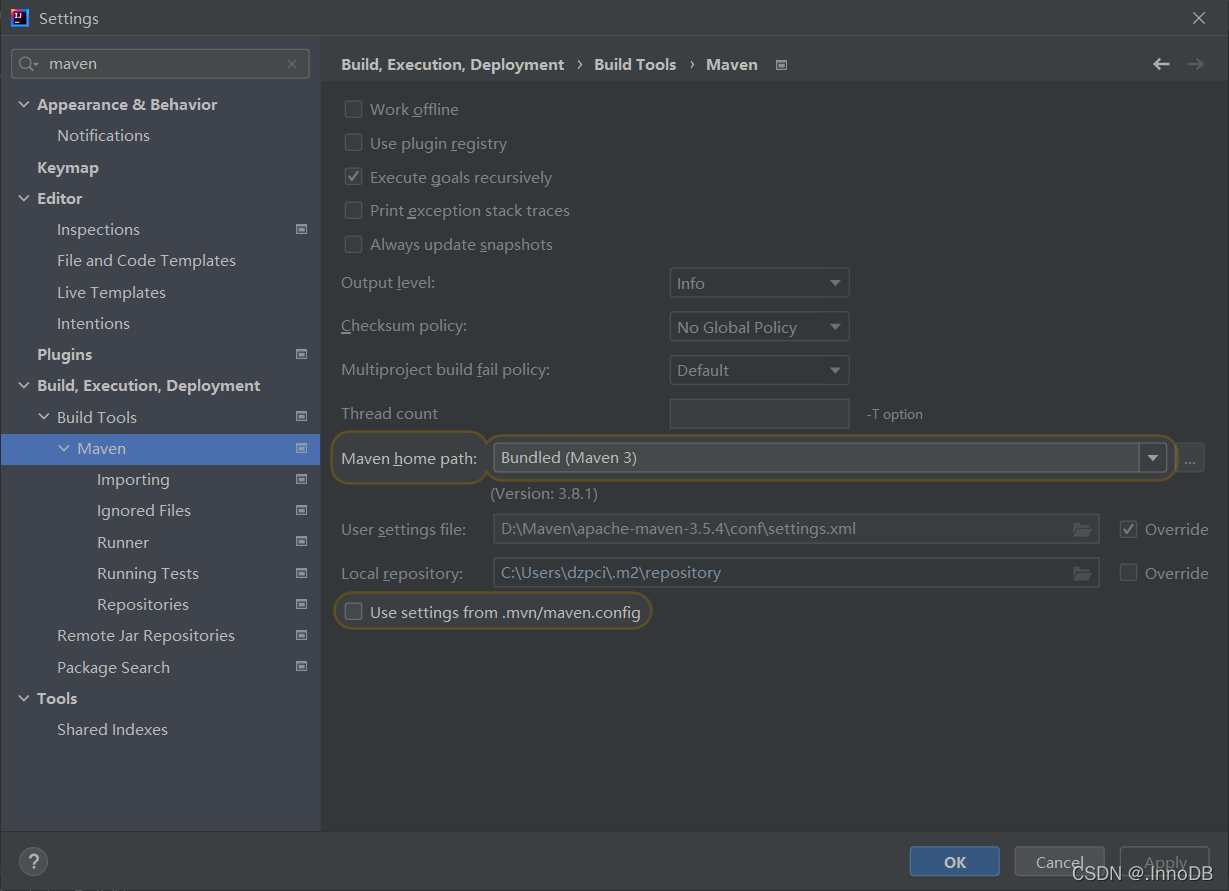Check Override for Local repository

[x=1128, y=573]
